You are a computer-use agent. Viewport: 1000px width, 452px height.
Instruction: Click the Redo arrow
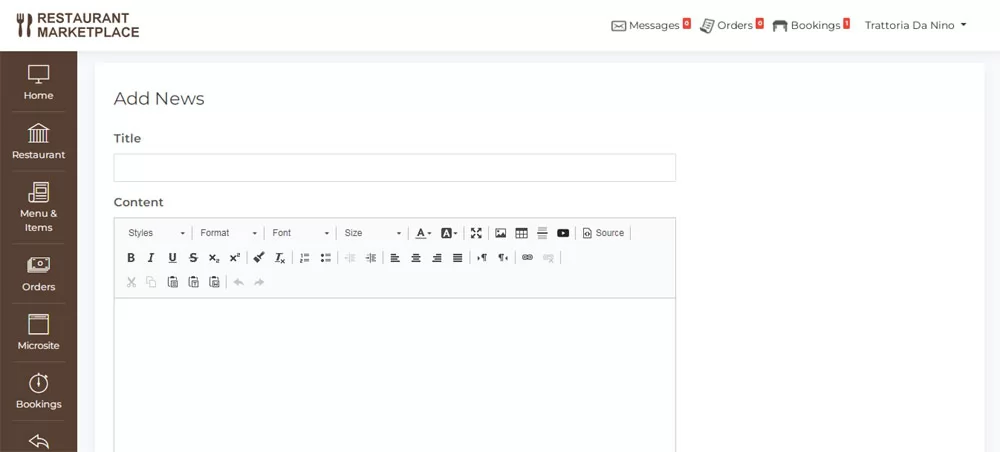pyautogui.click(x=260, y=282)
